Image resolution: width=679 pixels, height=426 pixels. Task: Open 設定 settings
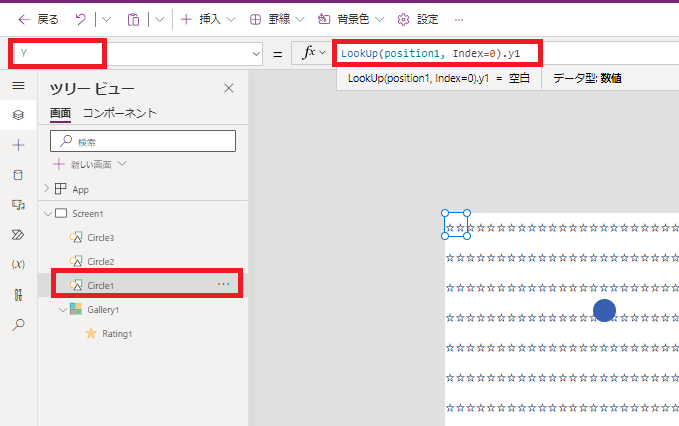(418, 19)
